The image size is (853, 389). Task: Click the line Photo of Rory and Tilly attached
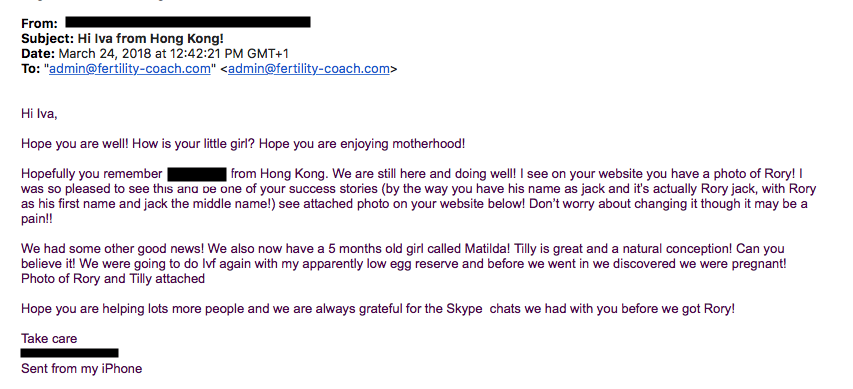coord(113,279)
